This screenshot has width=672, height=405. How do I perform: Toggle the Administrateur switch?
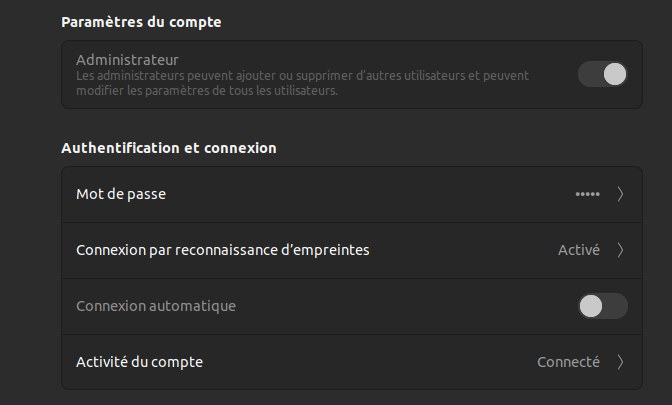(602, 74)
